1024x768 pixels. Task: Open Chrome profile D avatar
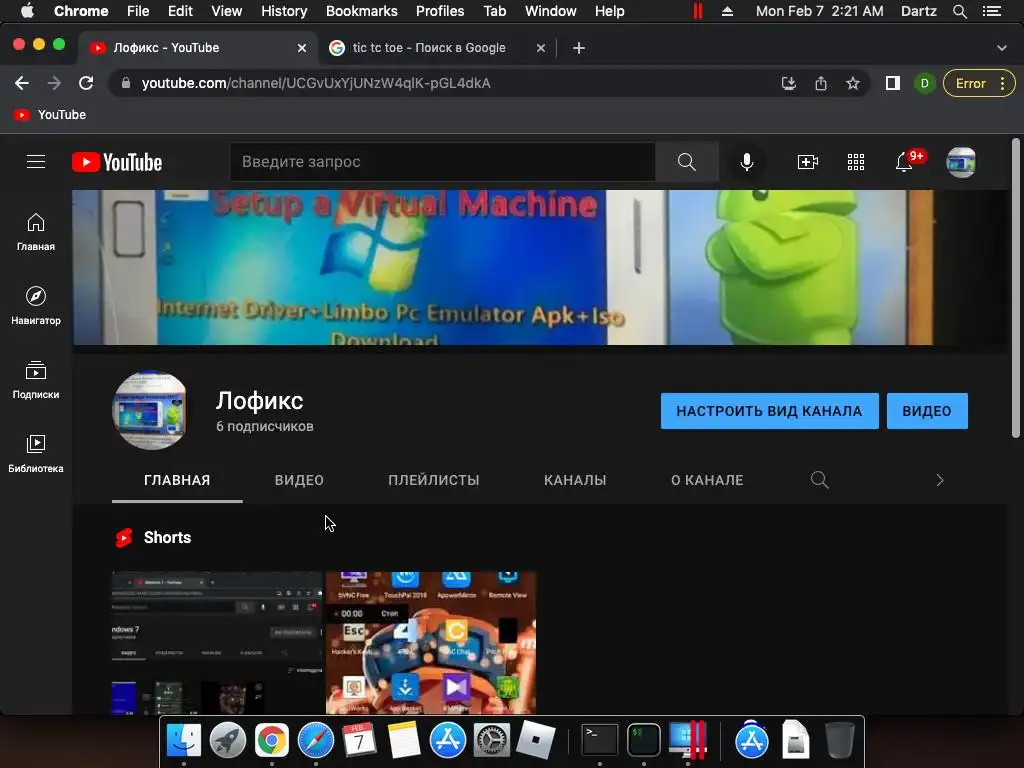(925, 83)
